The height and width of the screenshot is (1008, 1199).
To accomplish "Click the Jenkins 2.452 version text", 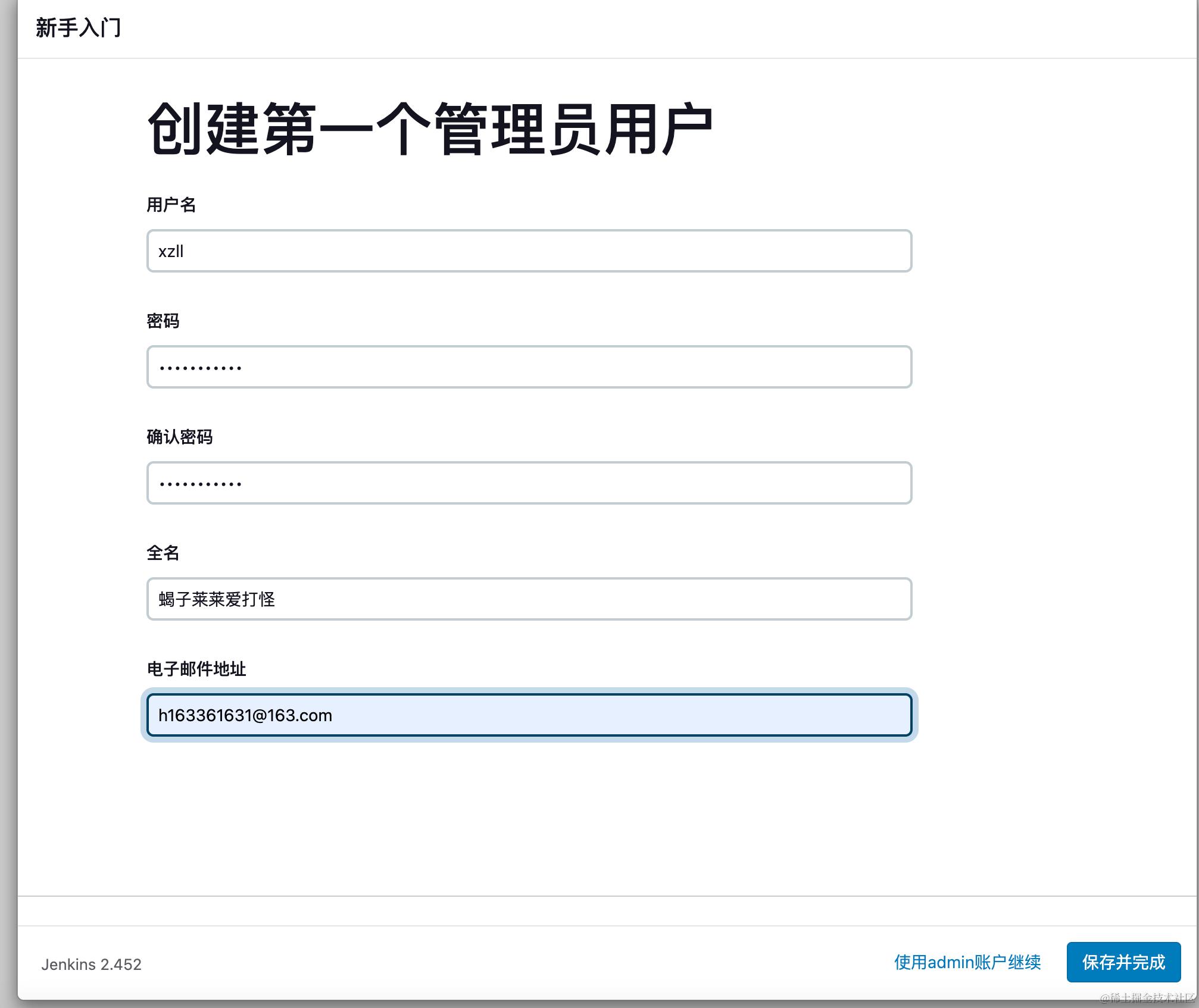I will point(91,965).
